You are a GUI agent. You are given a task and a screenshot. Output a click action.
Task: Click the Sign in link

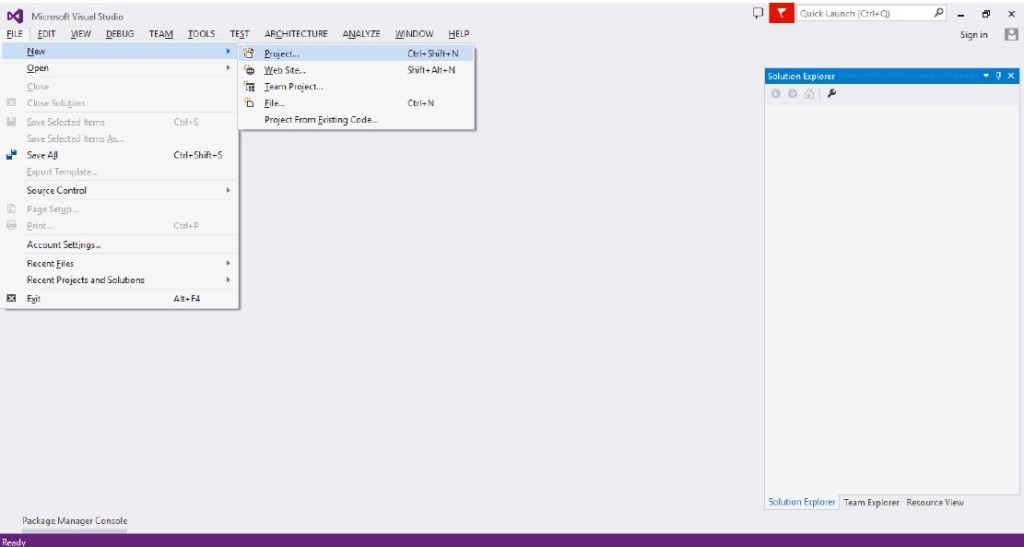pyautogui.click(x=974, y=35)
